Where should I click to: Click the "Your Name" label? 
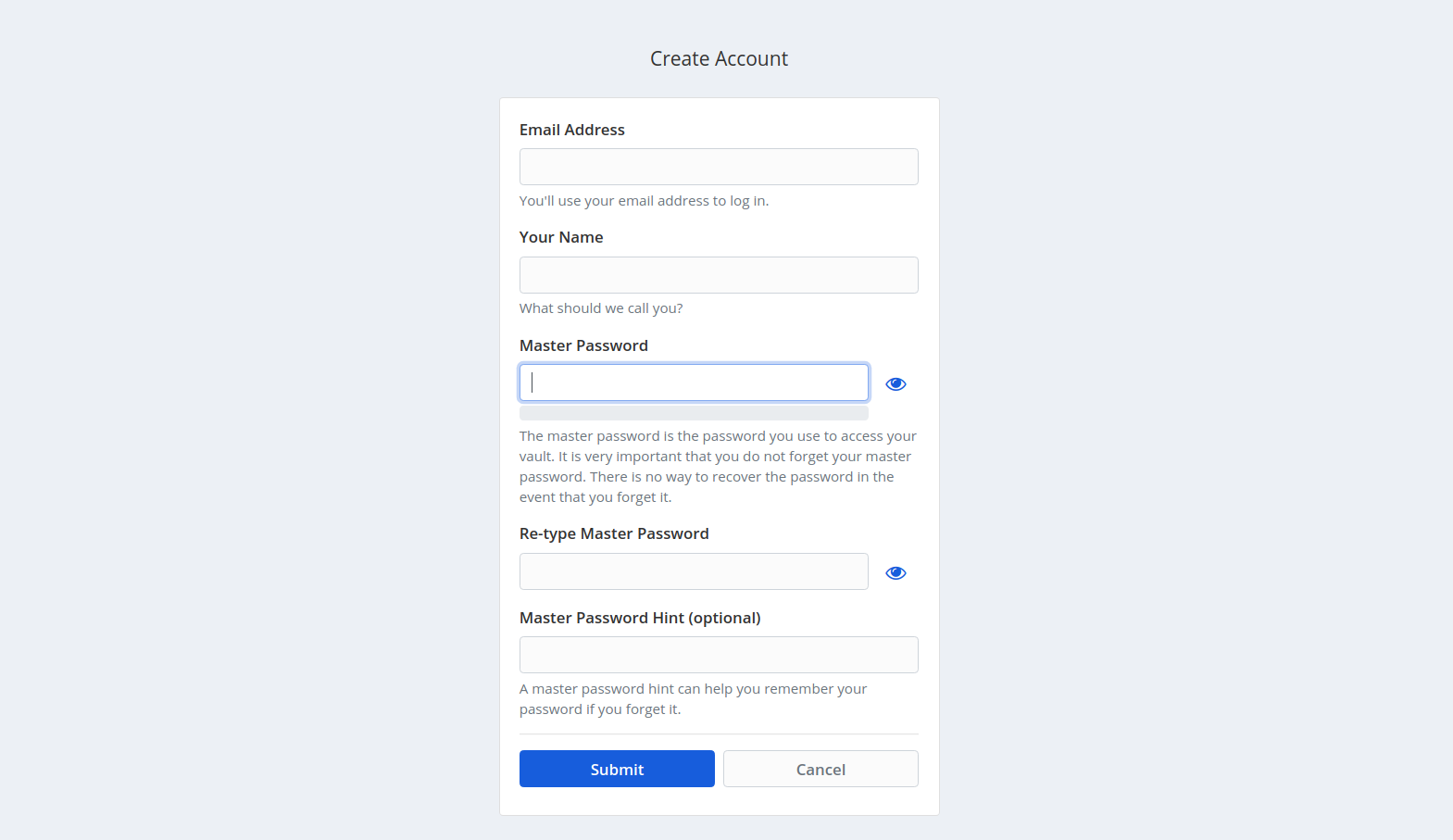coord(560,237)
